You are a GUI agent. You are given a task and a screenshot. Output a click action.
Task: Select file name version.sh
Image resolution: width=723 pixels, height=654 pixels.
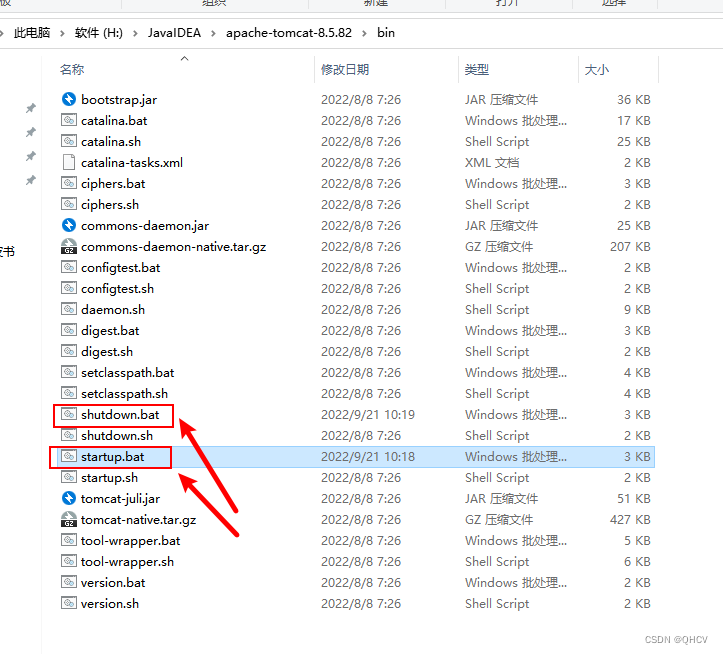click(x=110, y=604)
